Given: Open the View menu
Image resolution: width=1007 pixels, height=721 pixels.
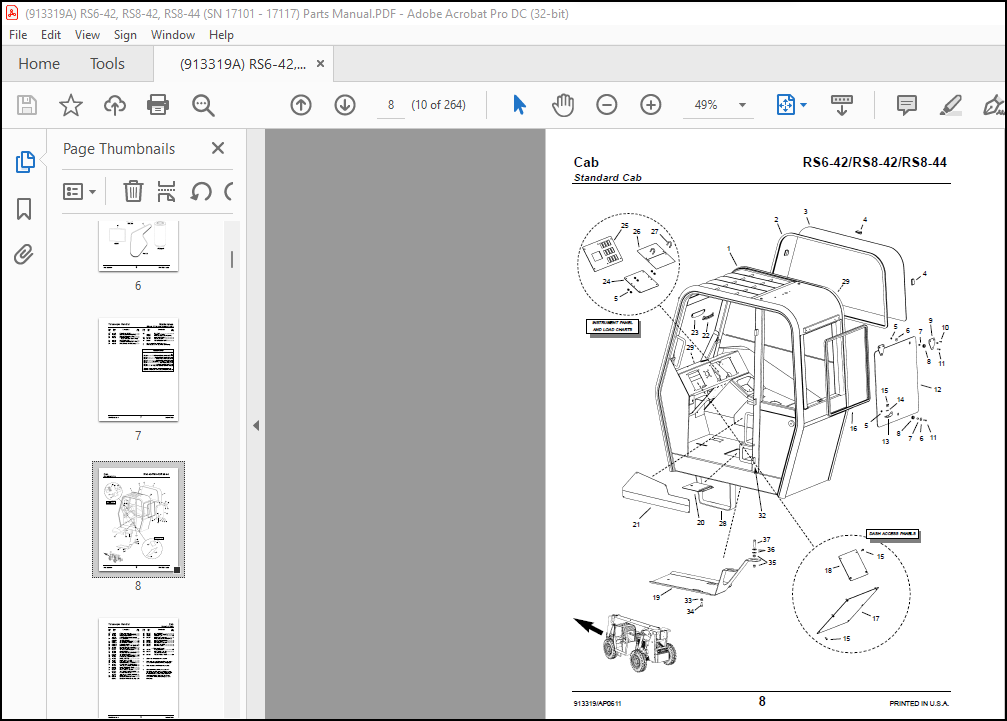Looking at the screenshot, I should [x=87, y=35].
